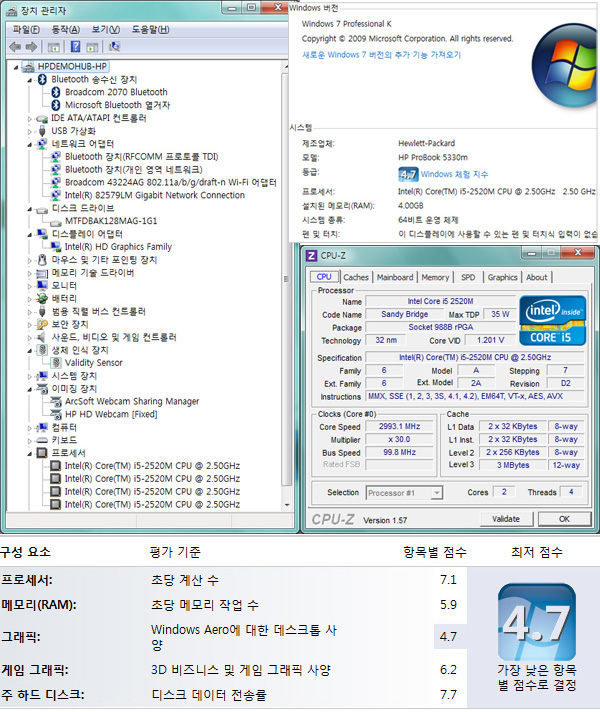Open the Windows 체험 지수 link

(454, 174)
